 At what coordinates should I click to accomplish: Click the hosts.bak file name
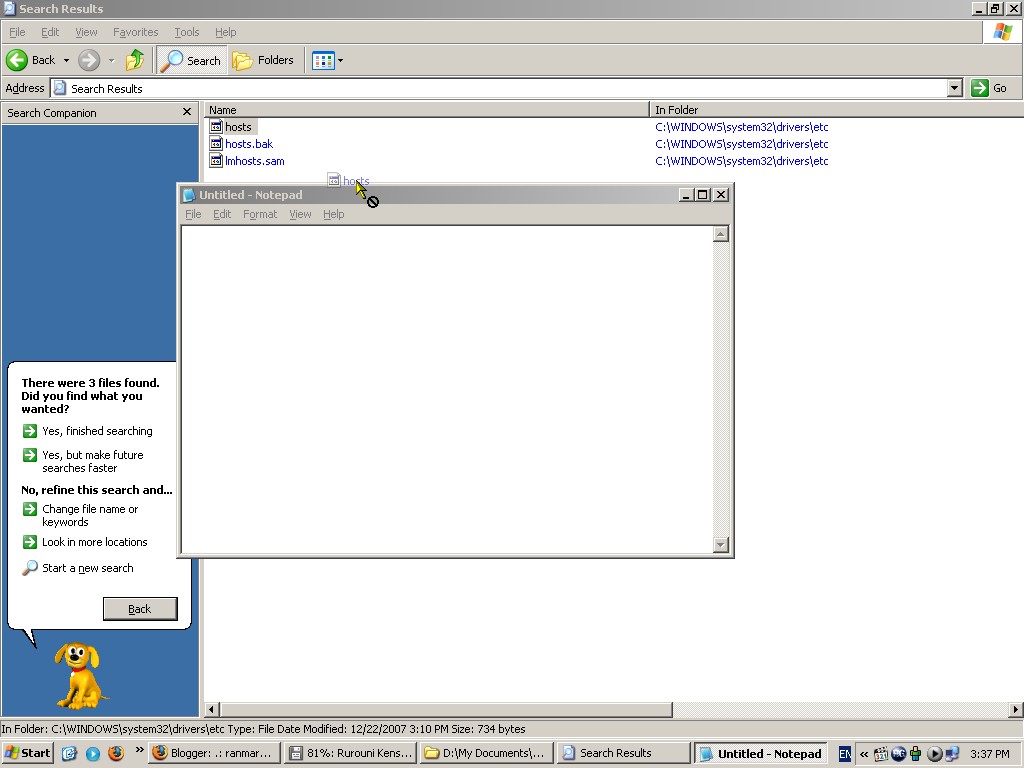(249, 144)
